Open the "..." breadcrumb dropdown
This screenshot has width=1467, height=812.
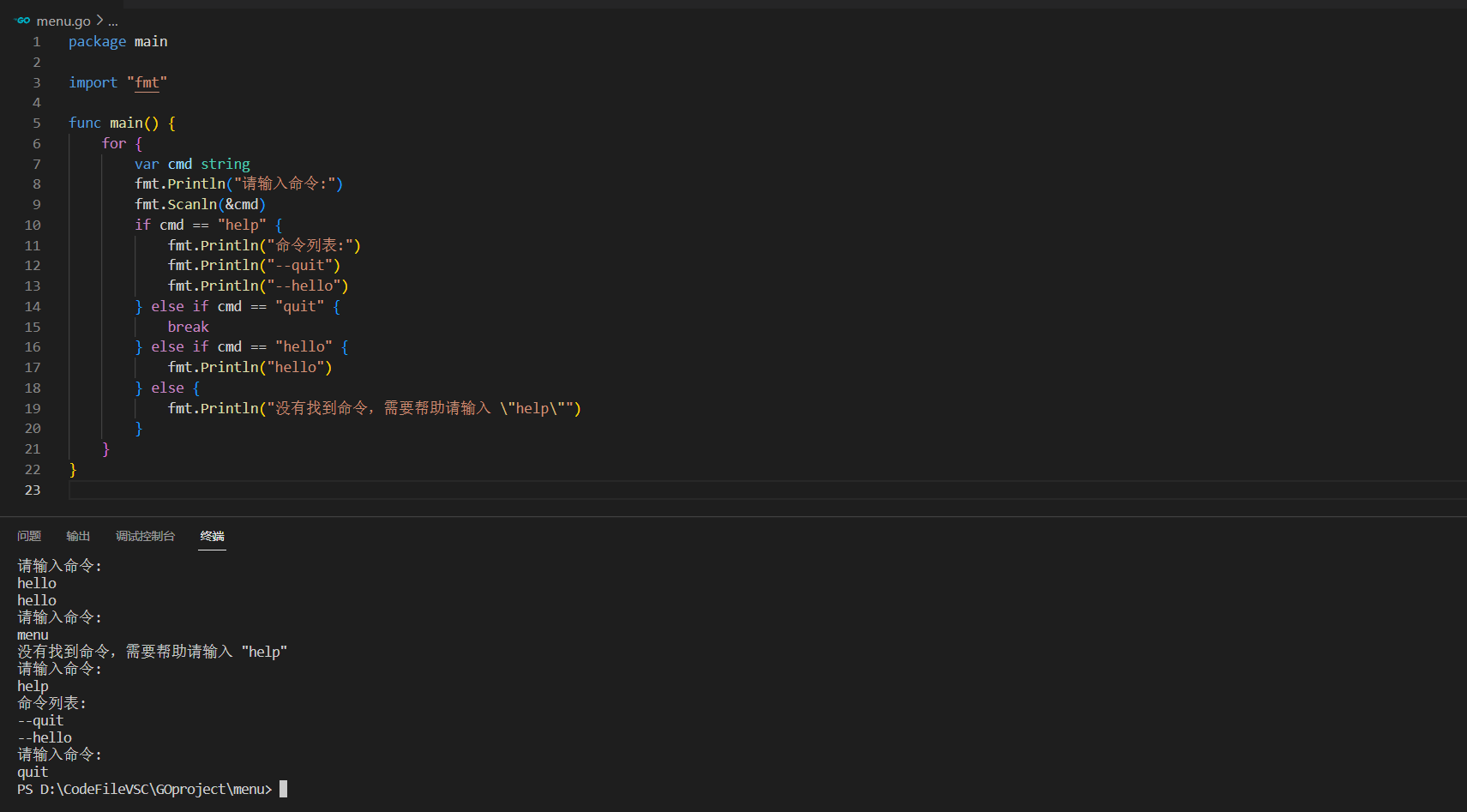112,21
